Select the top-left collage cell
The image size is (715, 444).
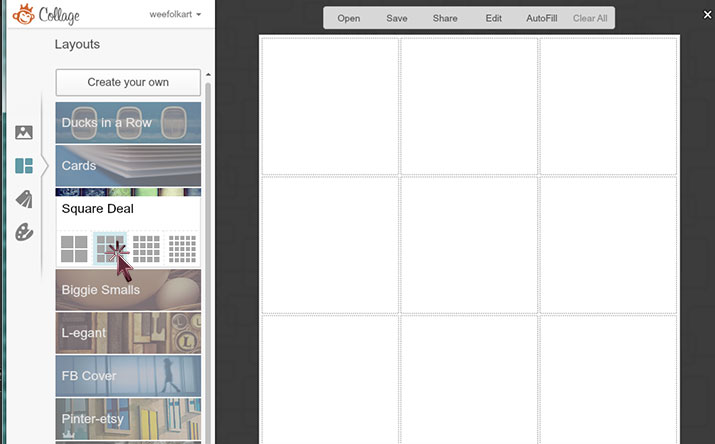[x=330, y=106]
